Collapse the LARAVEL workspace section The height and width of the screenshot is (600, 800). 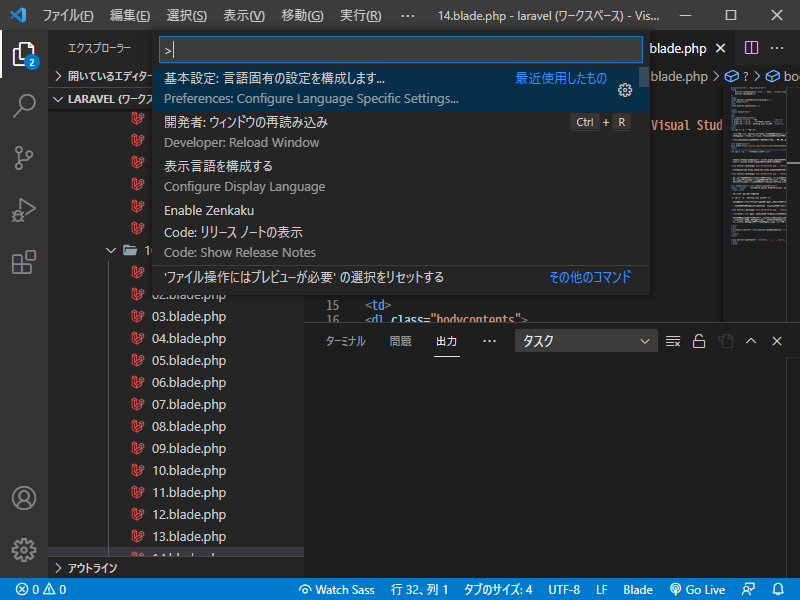click(103, 99)
